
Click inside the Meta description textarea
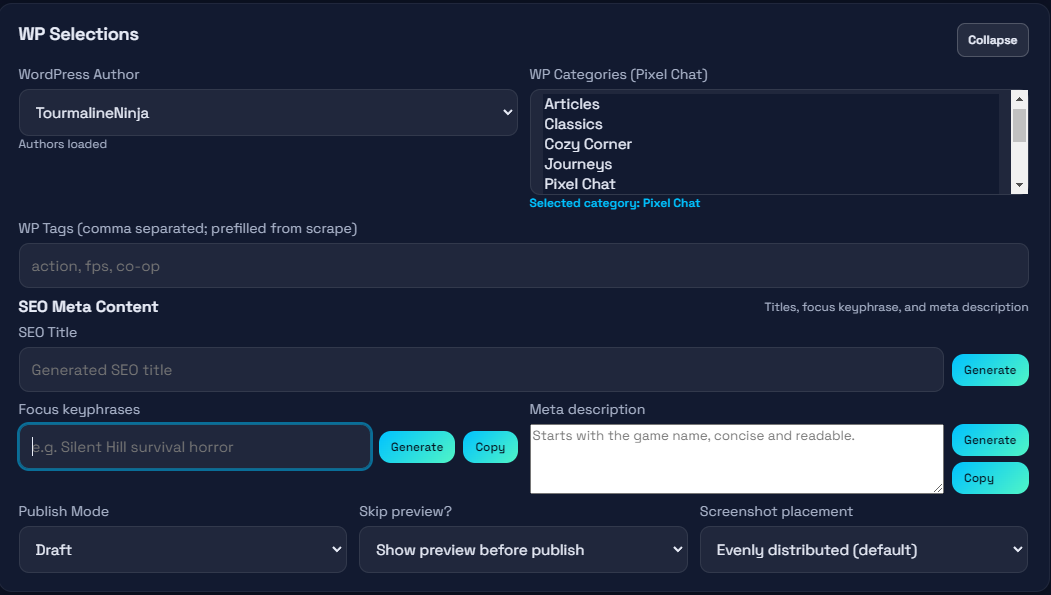tap(736, 459)
